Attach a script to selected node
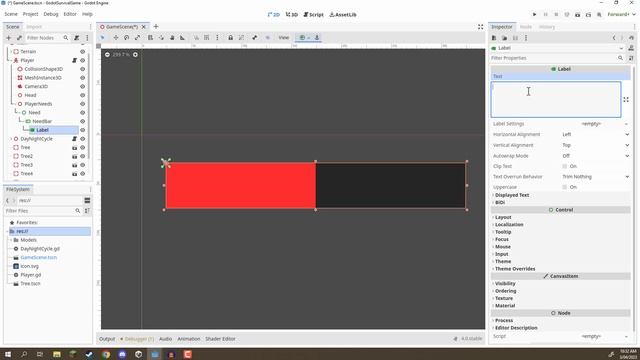640x360 pixels. click(76, 38)
